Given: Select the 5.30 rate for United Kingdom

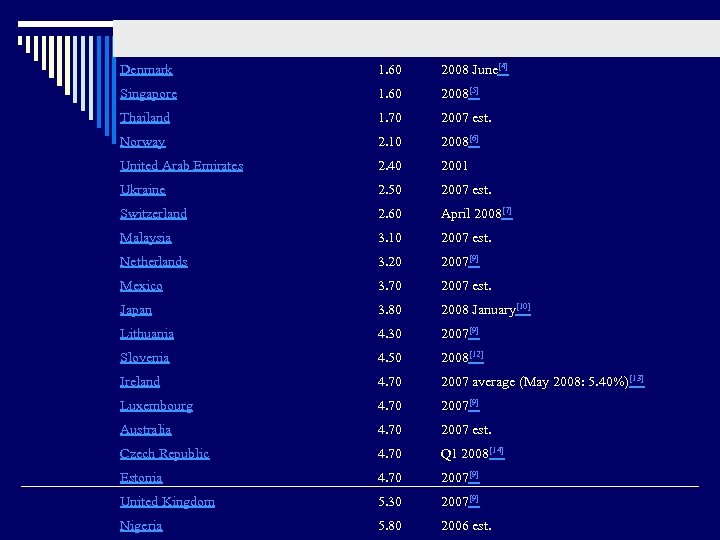Looking at the screenshot, I should (x=390, y=502).
